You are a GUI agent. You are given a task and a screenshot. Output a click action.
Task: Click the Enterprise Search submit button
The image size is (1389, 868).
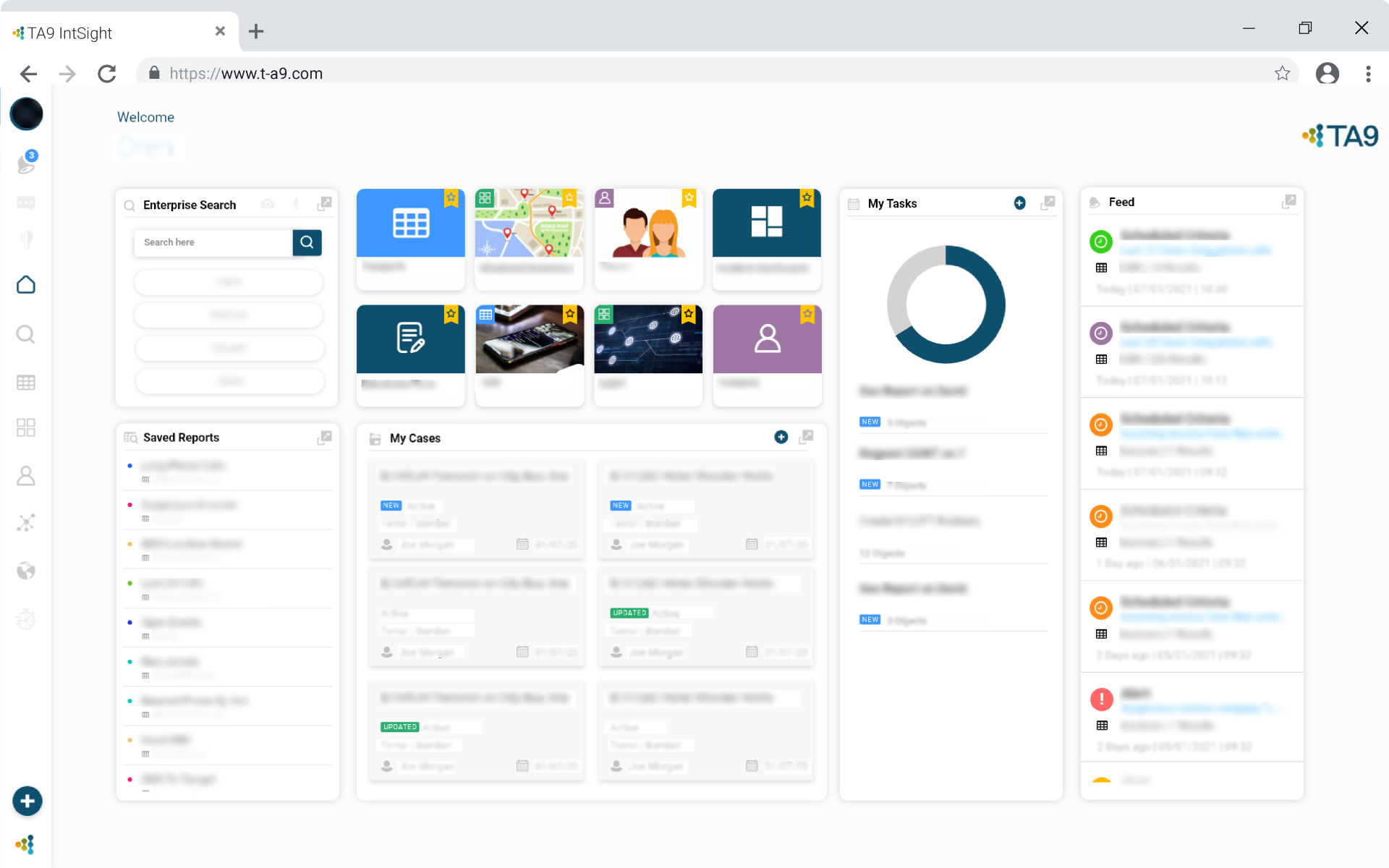click(x=307, y=242)
